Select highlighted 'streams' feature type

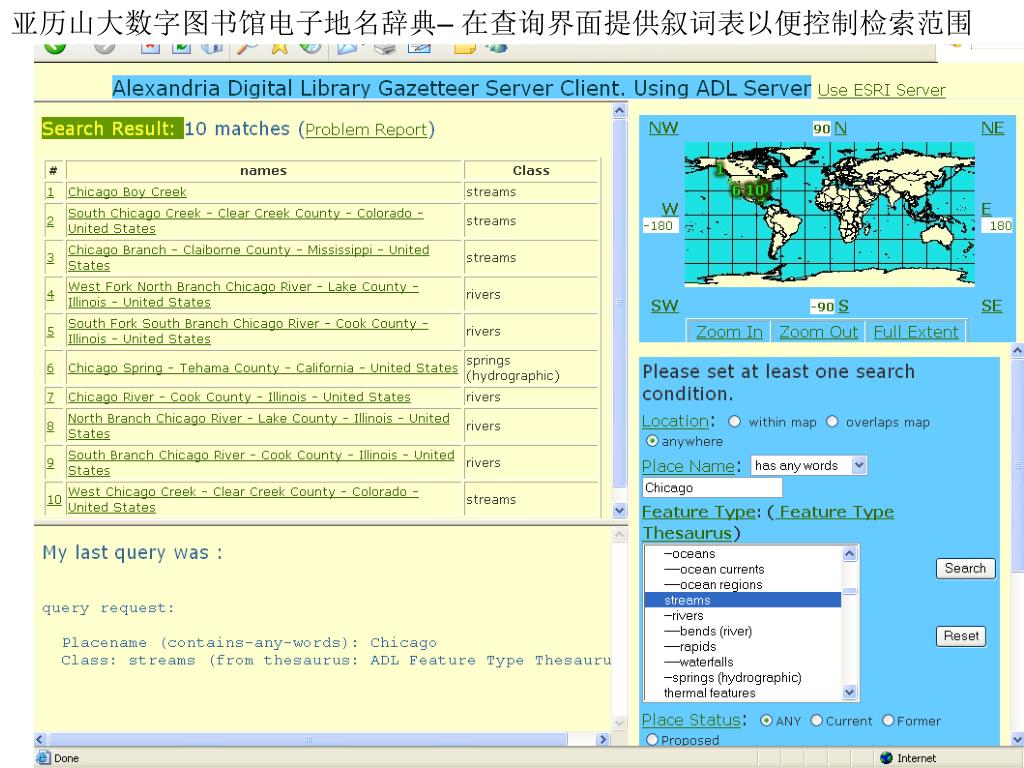click(743, 600)
